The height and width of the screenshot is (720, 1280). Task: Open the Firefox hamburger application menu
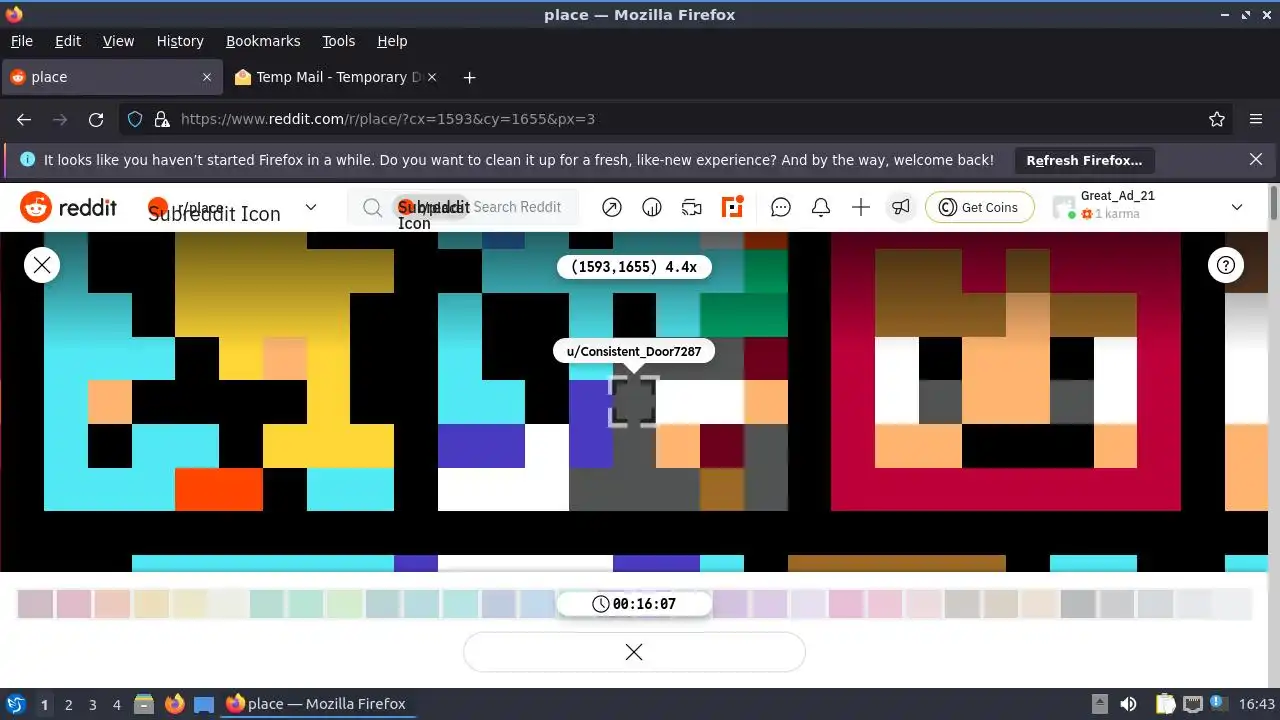[x=1256, y=119]
